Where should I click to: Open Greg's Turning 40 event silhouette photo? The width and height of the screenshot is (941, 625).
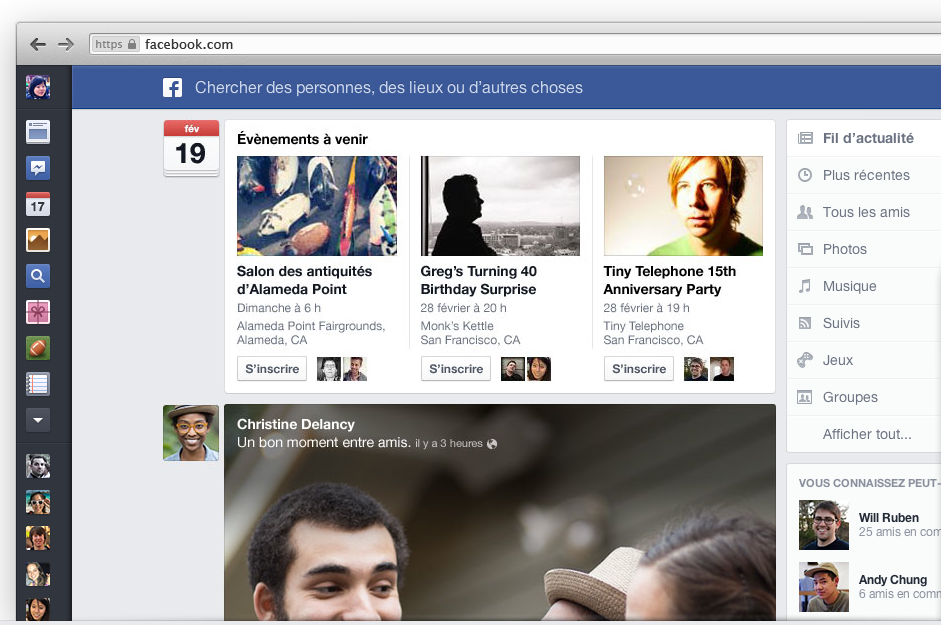(x=500, y=206)
